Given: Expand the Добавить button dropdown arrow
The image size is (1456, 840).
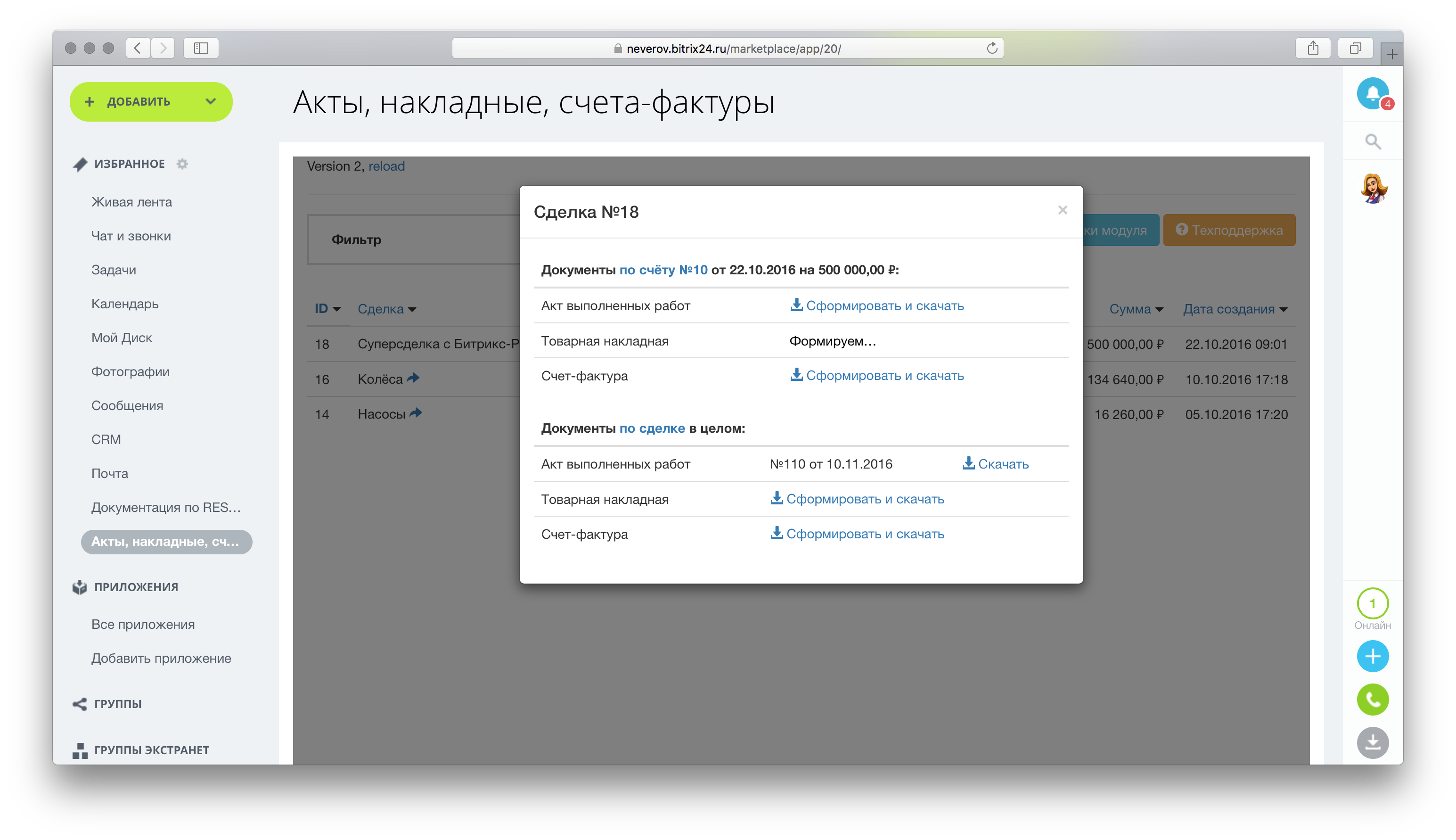Looking at the screenshot, I should point(211,101).
